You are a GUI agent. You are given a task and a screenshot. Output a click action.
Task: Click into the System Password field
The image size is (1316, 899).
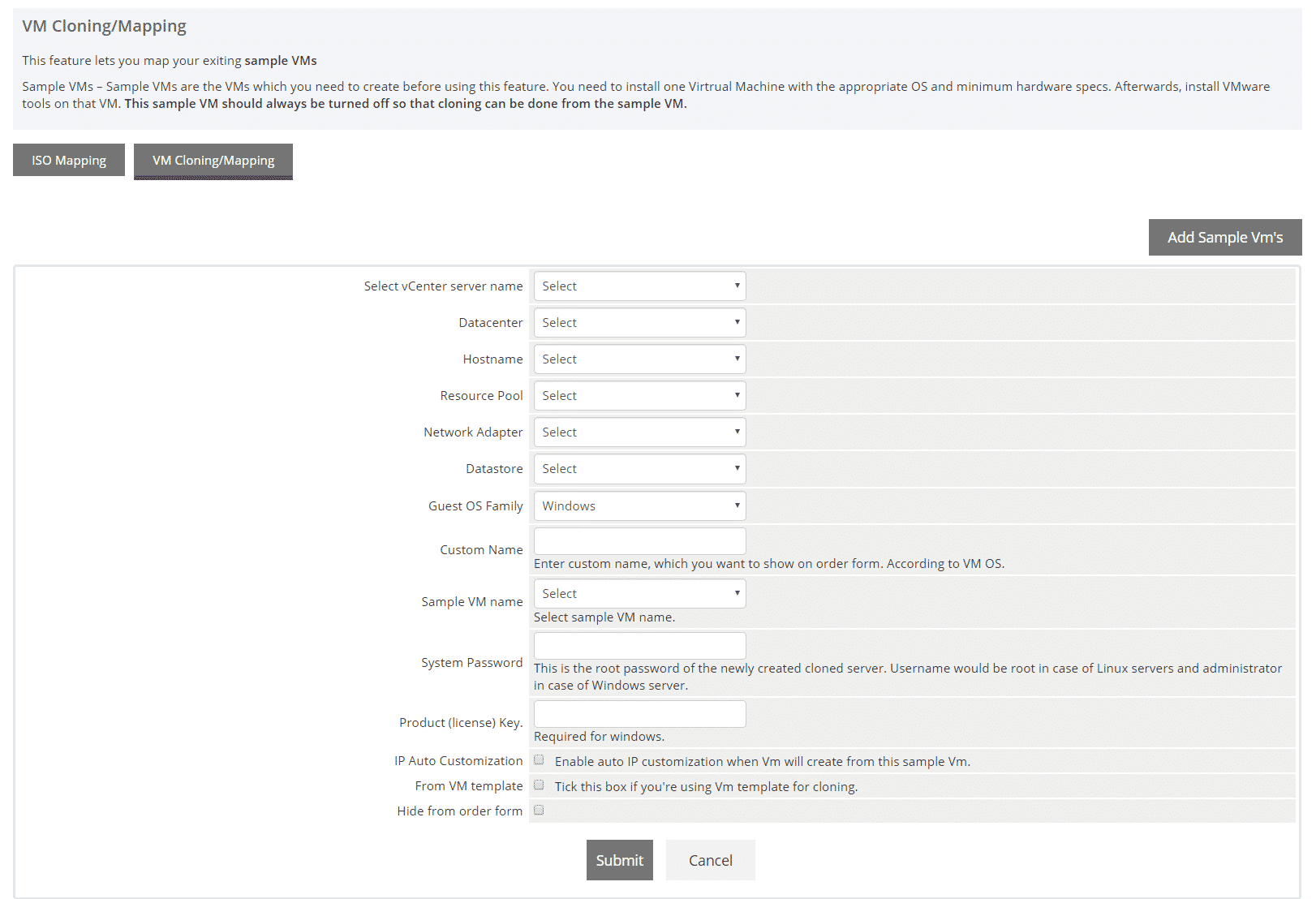(x=639, y=646)
